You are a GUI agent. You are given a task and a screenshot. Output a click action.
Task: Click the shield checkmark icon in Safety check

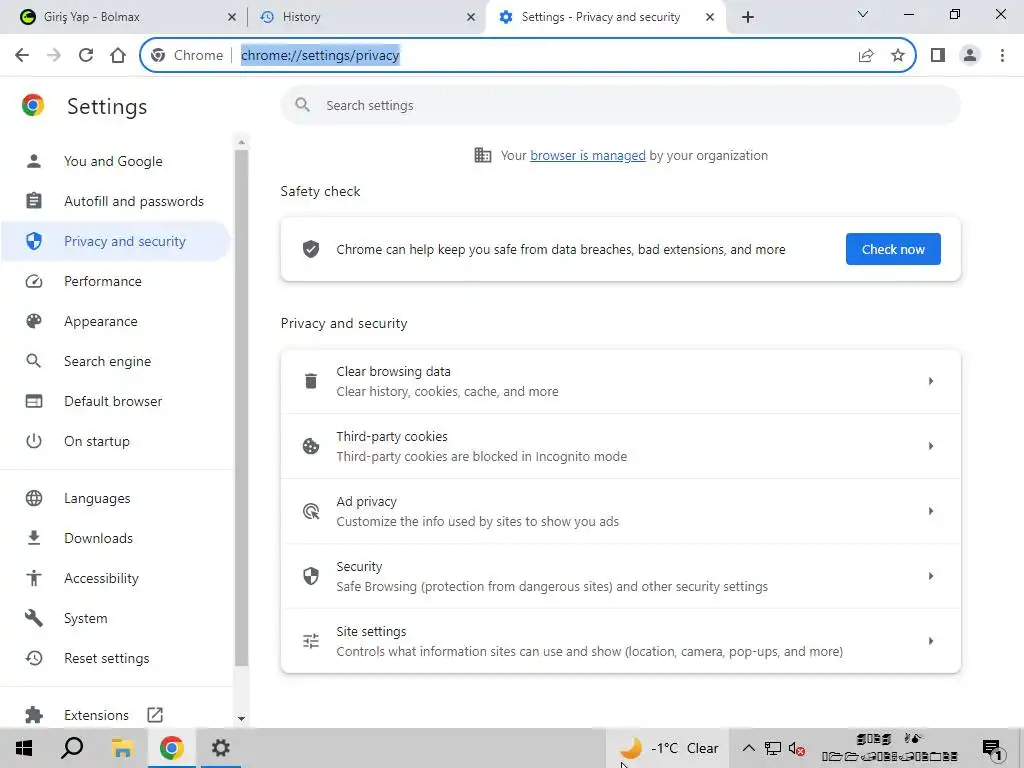pyautogui.click(x=311, y=249)
